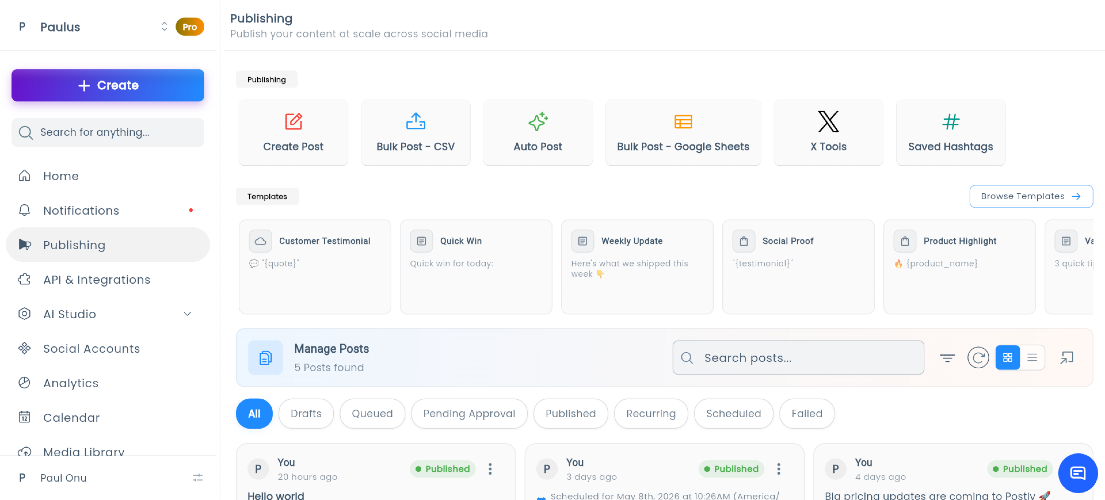The width and height of the screenshot is (1105, 500).
Task: Open Analytics in sidebar
Action: [x=108, y=383]
